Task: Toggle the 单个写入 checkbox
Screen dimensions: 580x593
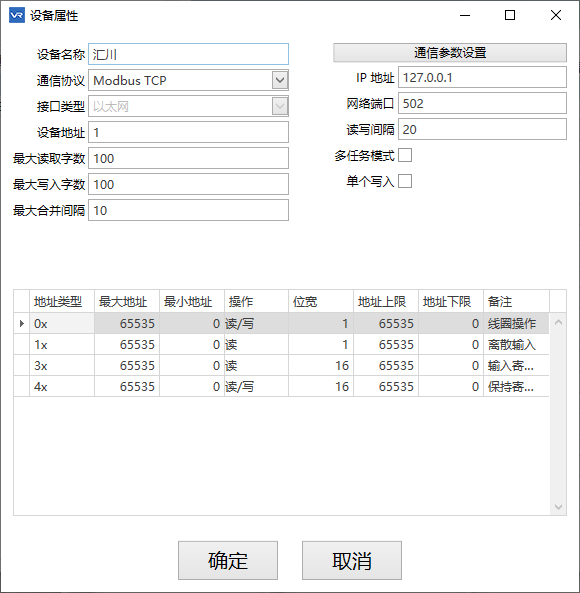Action: (405, 181)
